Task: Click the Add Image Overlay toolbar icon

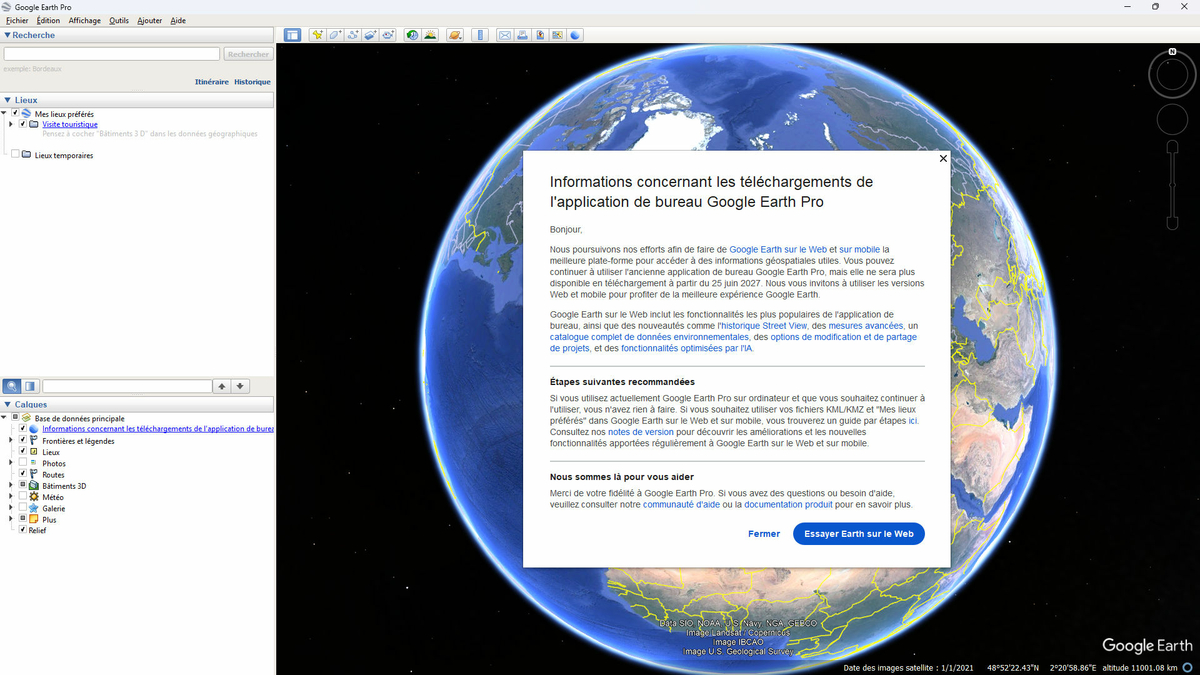Action: point(370,35)
